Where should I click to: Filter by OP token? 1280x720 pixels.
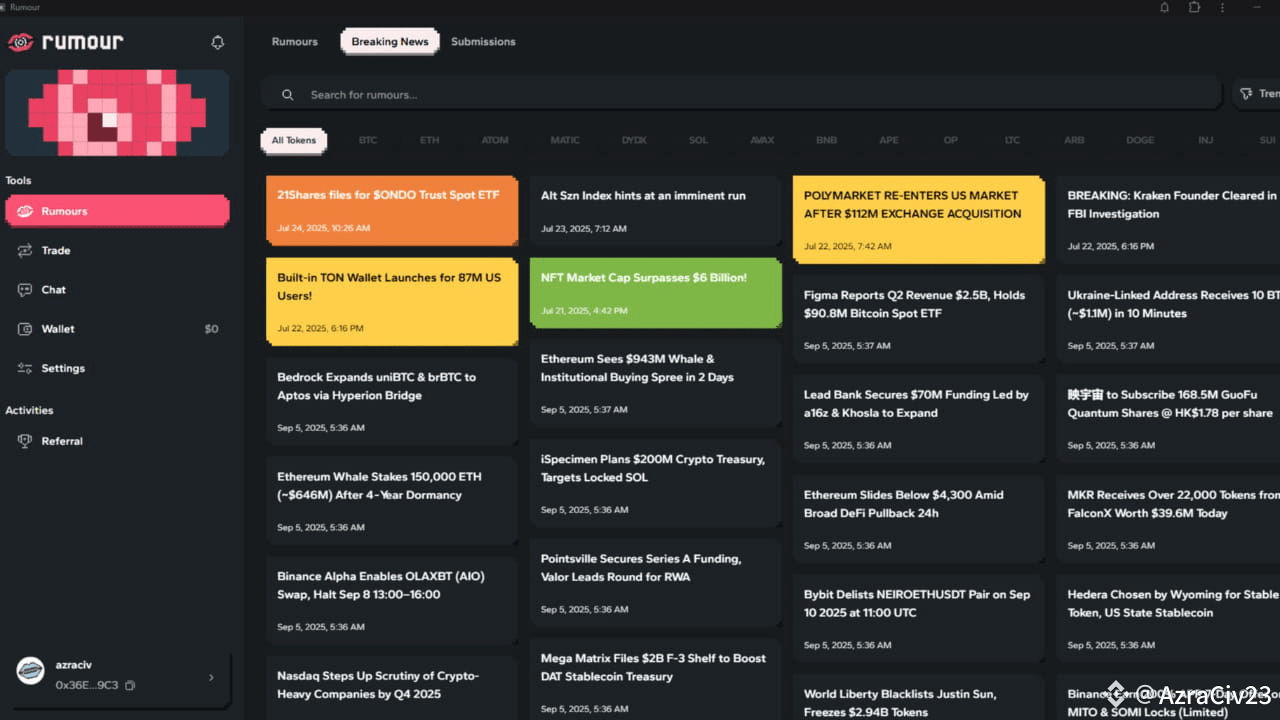(951, 140)
